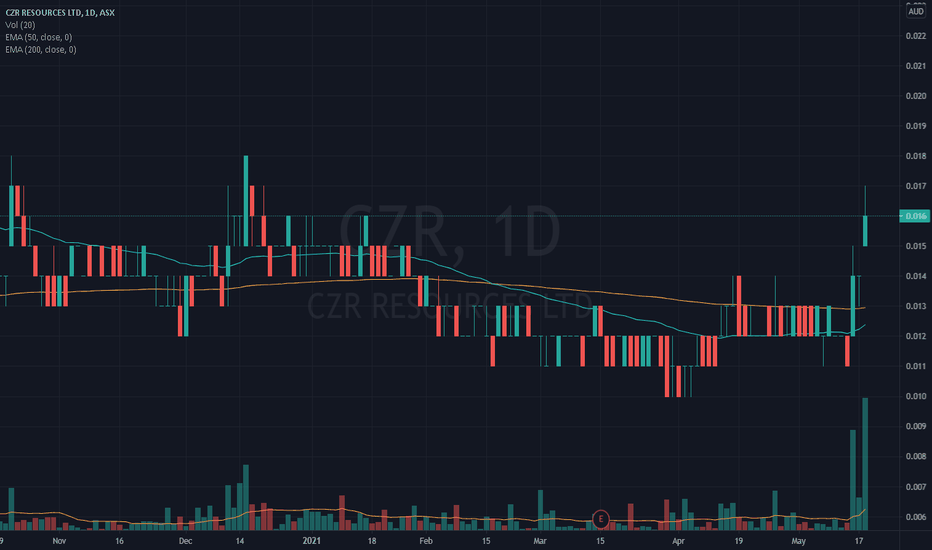Click the 0.014 price axis label
Screen dimensions: 932x550
915,276
